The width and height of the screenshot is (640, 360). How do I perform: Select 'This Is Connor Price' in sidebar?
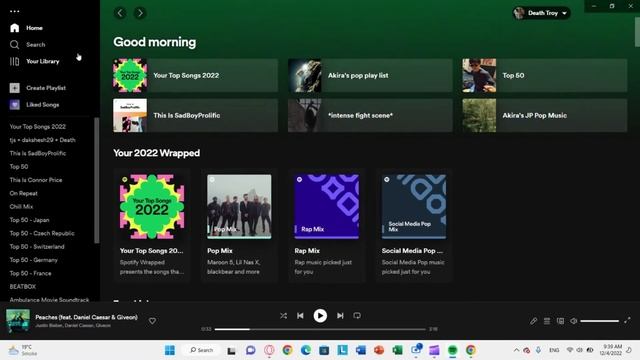coord(36,180)
